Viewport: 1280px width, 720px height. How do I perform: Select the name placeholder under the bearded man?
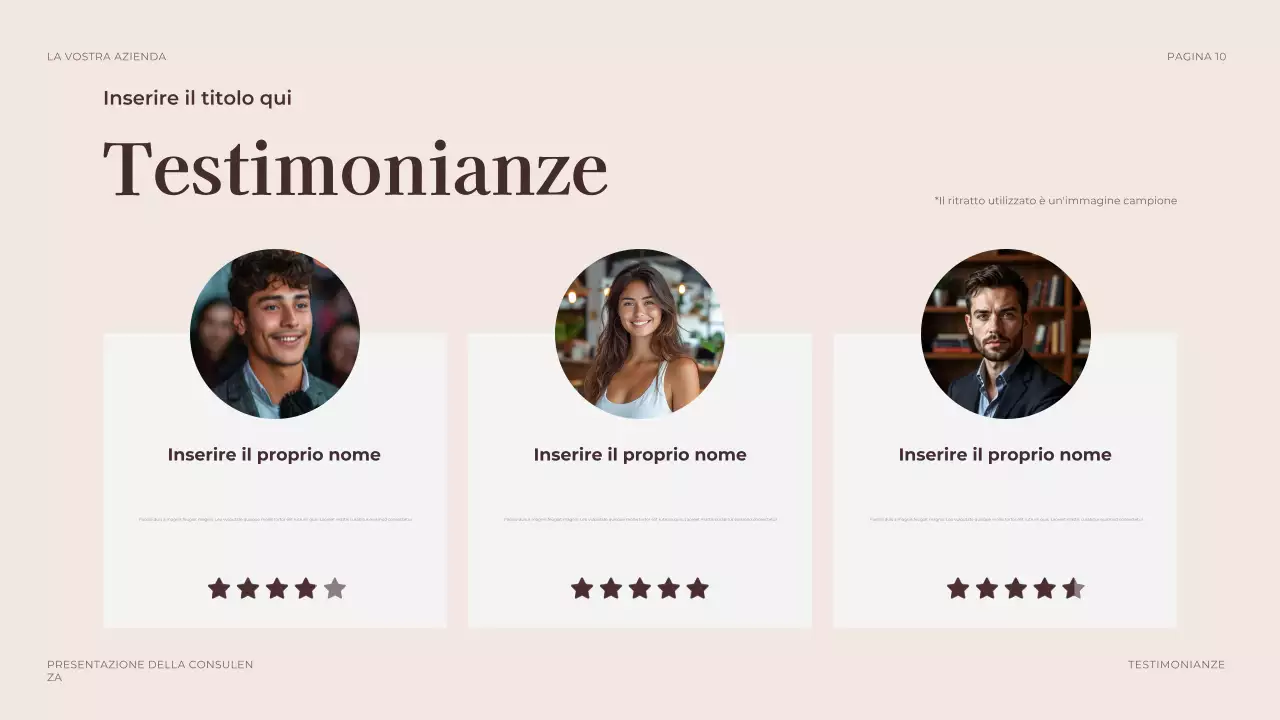[1005, 455]
